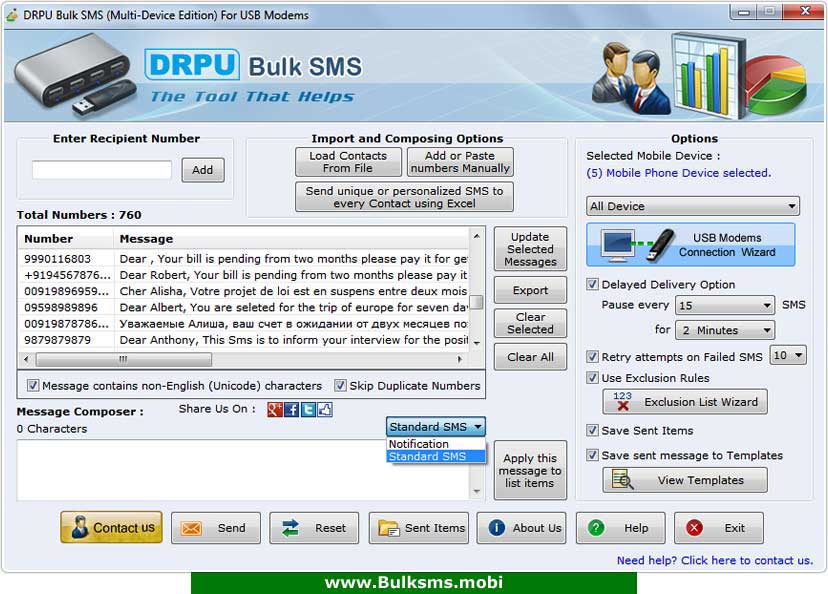Share the app on Twitter
The height and width of the screenshot is (594, 828).
click(308, 408)
